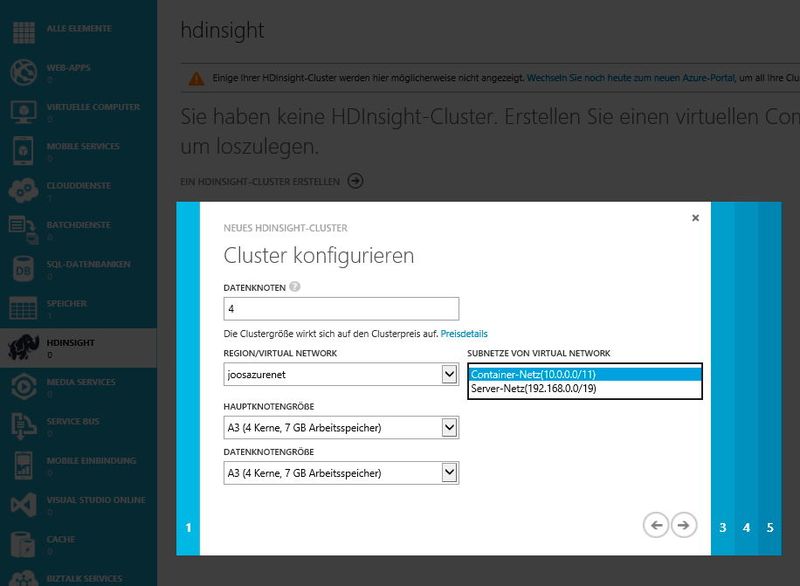The image size is (800, 586).
Task: Open the Datenknotengröße dropdown
Action: pyautogui.click(x=448, y=471)
